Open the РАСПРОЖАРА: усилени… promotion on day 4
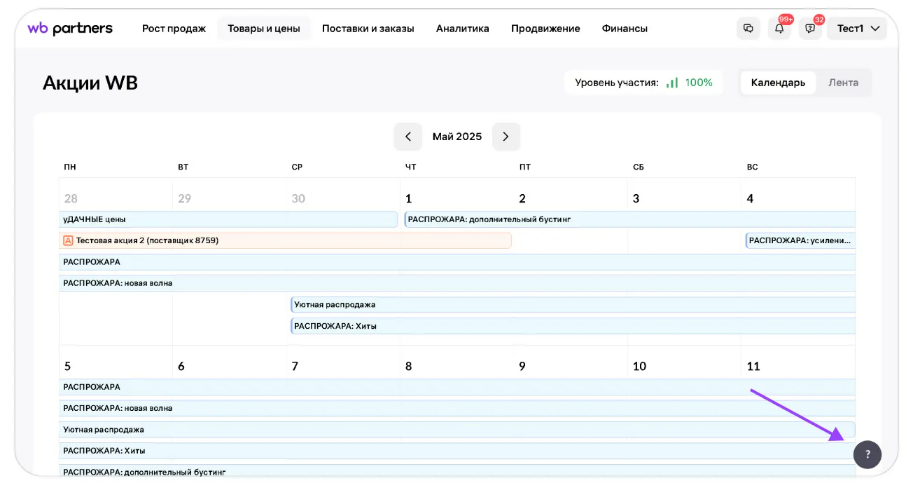This screenshot has width=912, height=486. click(x=800, y=240)
